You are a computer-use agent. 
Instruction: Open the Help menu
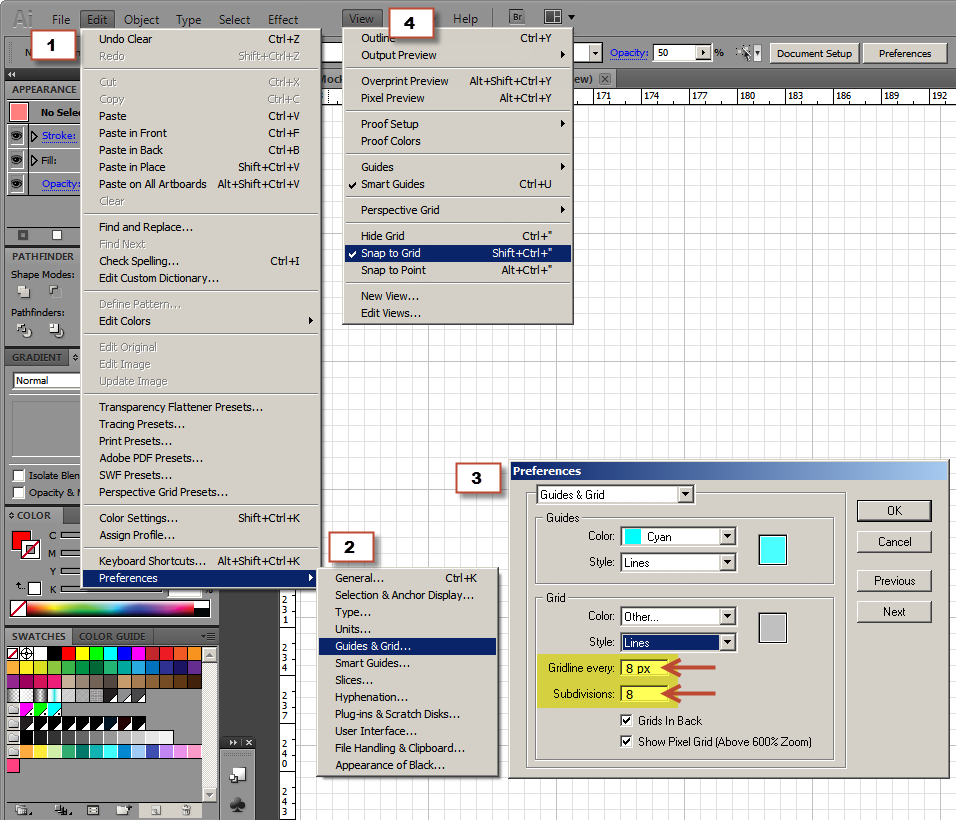pos(465,20)
